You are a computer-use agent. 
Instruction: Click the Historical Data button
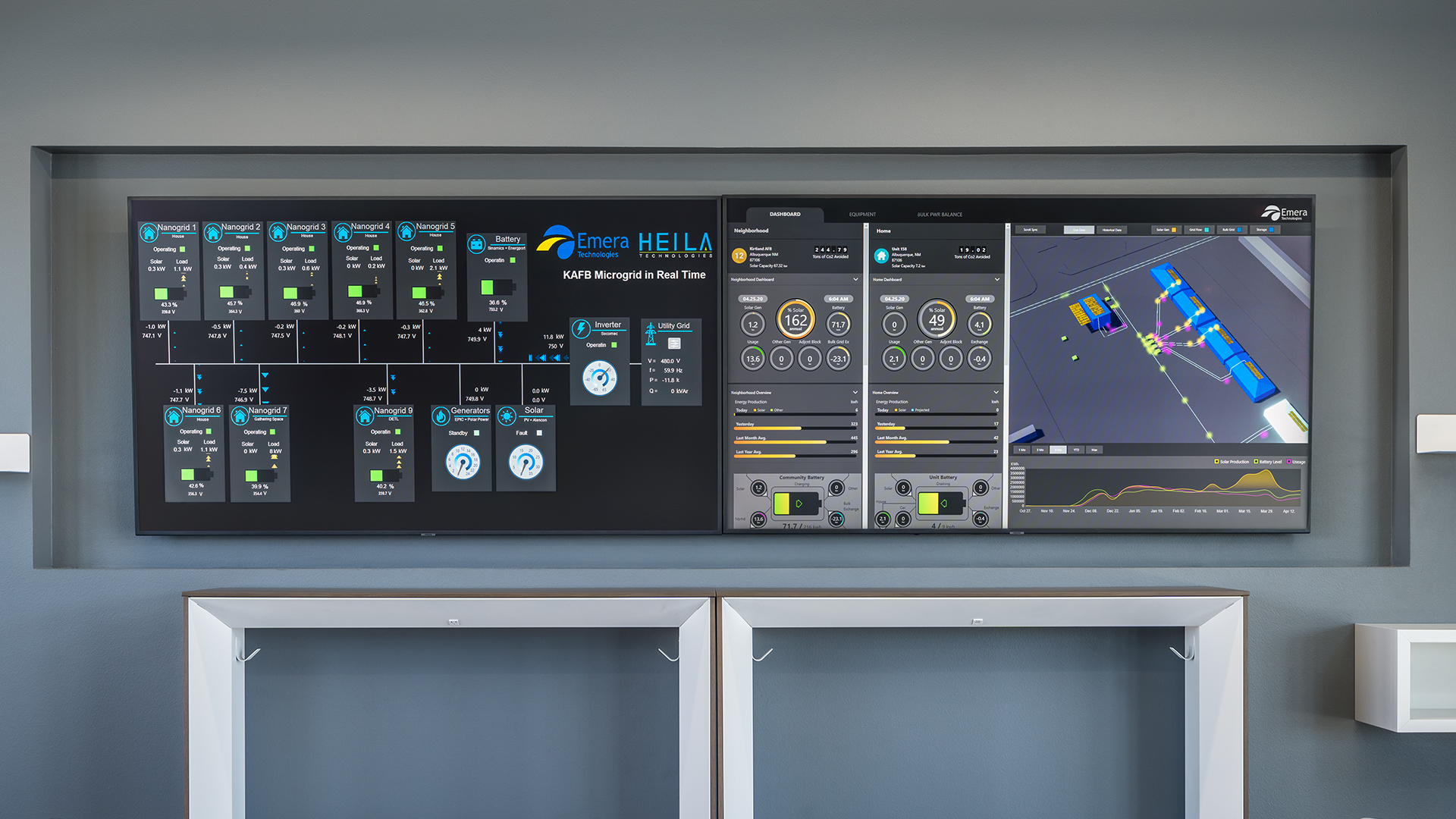[1112, 230]
